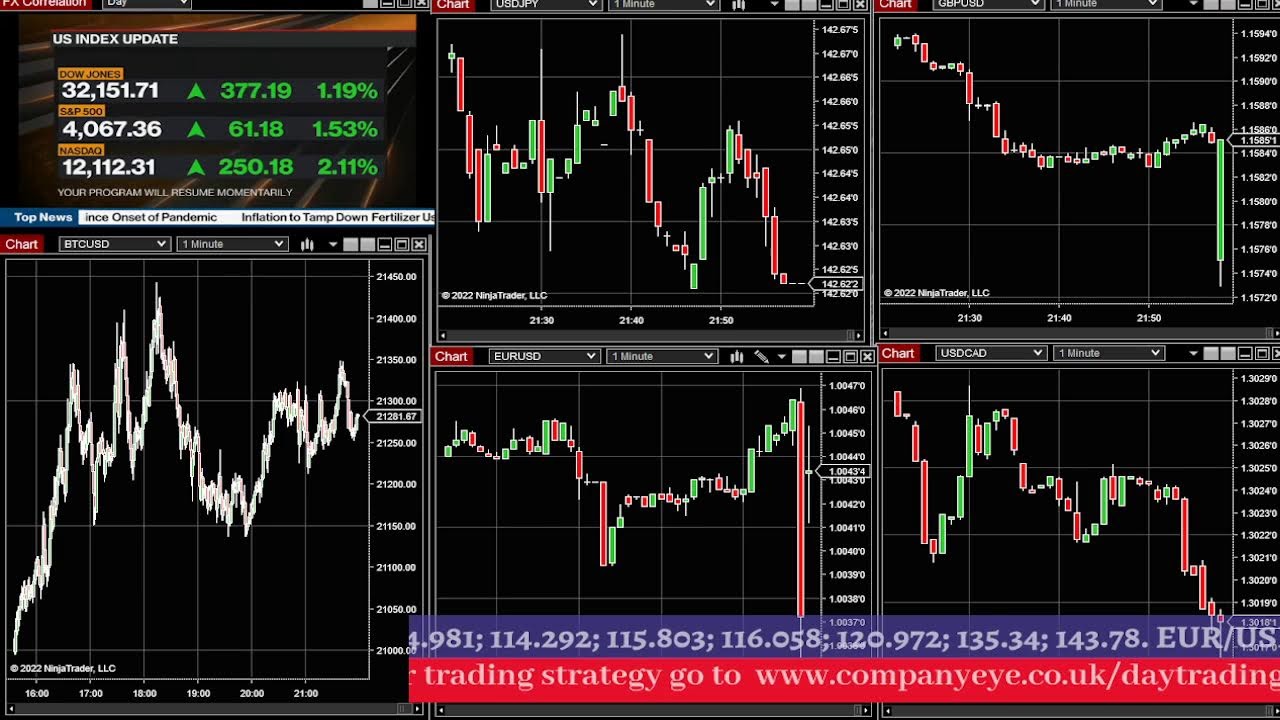1280x720 pixels.
Task: Click Nasdaq percentage change 2.11%
Action: tap(347, 167)
